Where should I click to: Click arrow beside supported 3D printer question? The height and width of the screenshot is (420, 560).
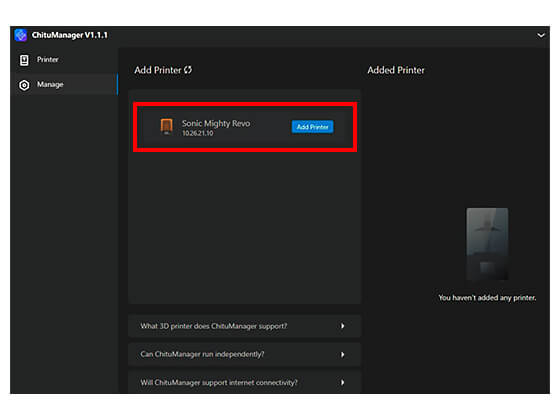[x=342, y=326]
